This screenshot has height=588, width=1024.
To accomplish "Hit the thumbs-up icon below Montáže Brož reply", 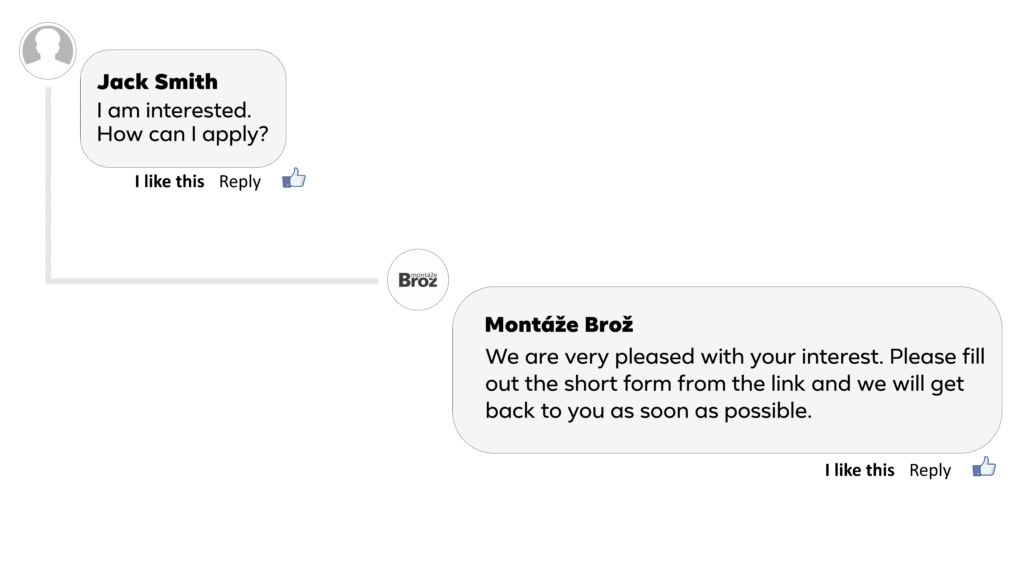I will coord(984,467).
